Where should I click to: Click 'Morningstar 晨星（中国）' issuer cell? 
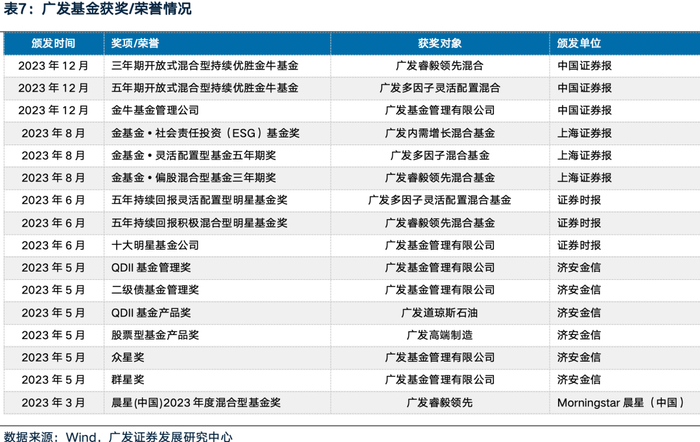(621, 402)
